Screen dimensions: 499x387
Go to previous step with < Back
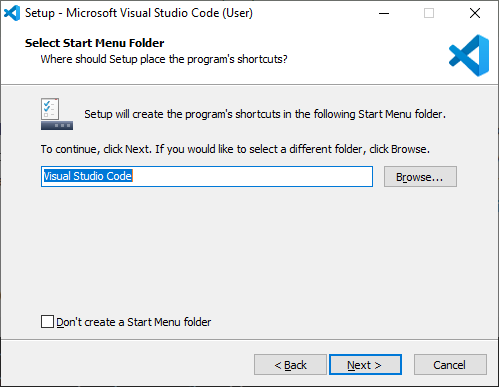(x=290, y=365)
